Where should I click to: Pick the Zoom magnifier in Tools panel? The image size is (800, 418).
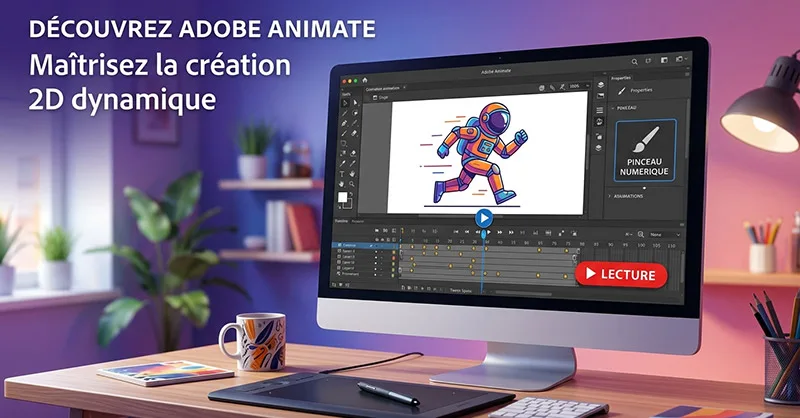[352, 184]
